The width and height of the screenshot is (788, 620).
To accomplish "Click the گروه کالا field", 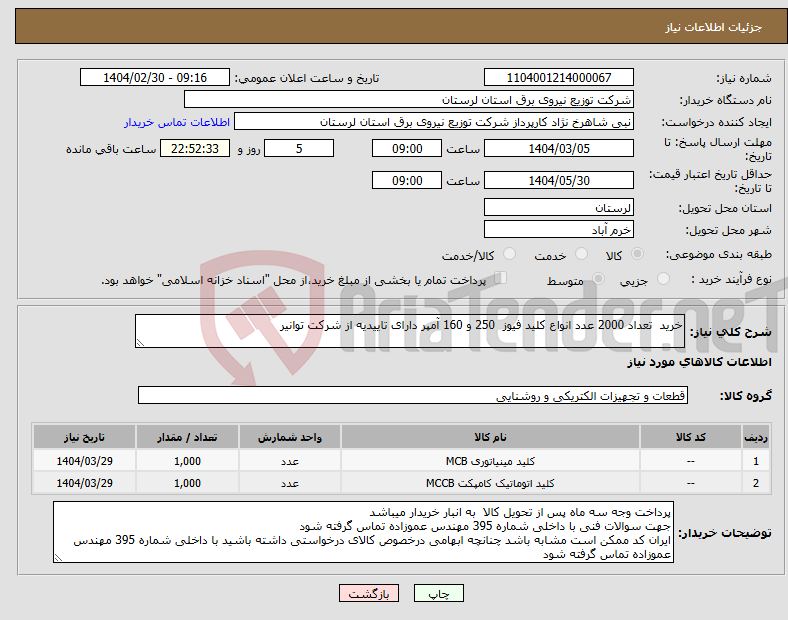I will pos(413,395).
